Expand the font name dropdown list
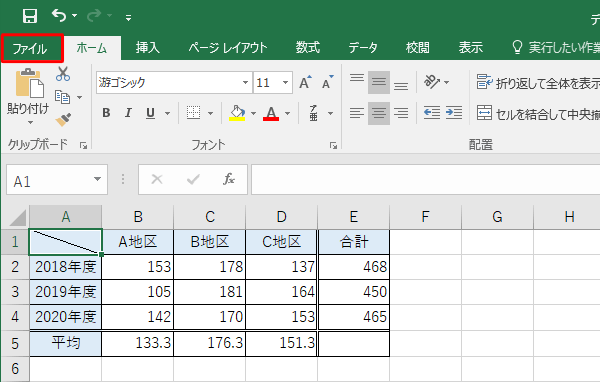The width and height of the screenshot is (600, 382). (245, 82)
